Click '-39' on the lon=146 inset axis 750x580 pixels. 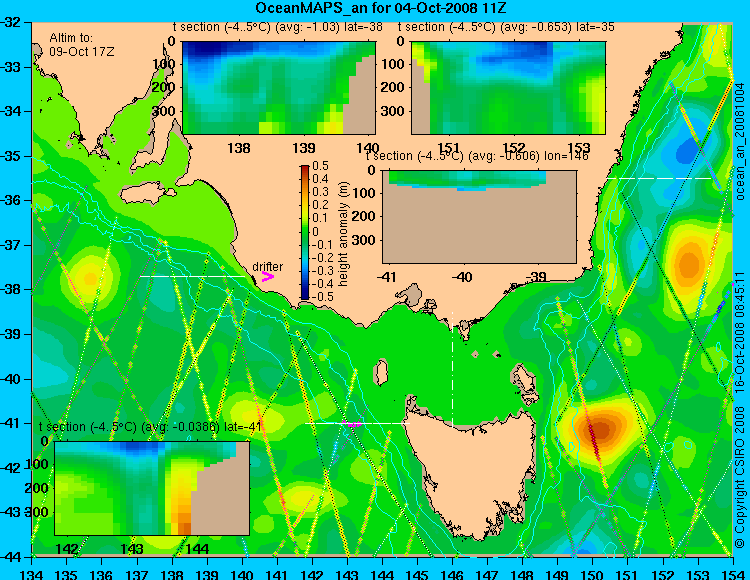pyautogui.click(x=535, y=276)
